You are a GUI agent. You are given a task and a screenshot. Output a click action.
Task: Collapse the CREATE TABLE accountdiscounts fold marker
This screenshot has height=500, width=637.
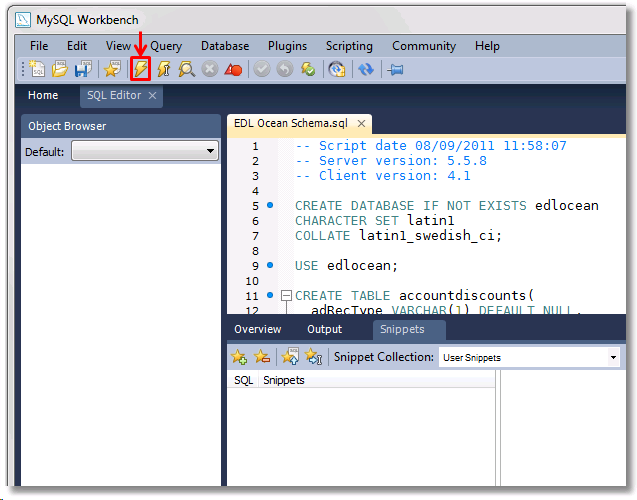pos(286,295)
